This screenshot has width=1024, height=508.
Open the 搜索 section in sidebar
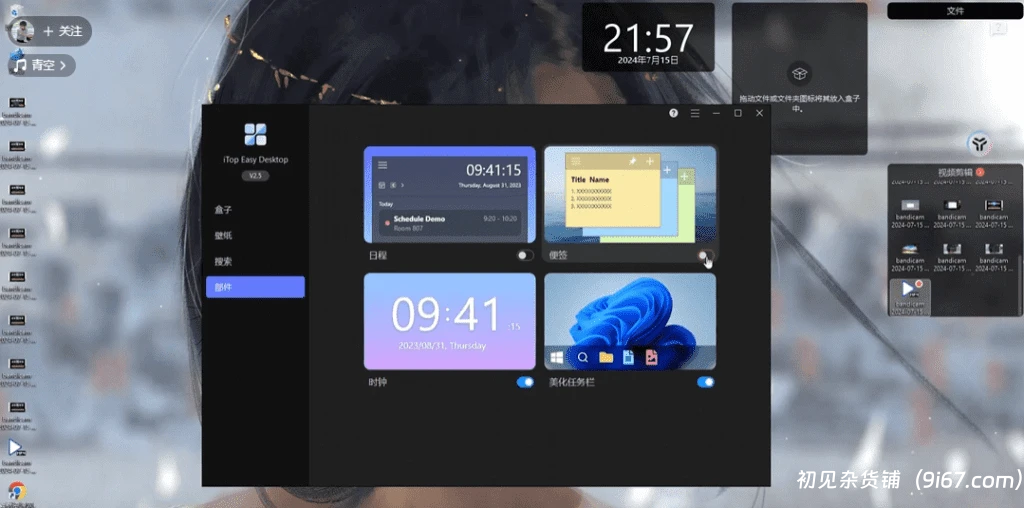pos(255,261)
